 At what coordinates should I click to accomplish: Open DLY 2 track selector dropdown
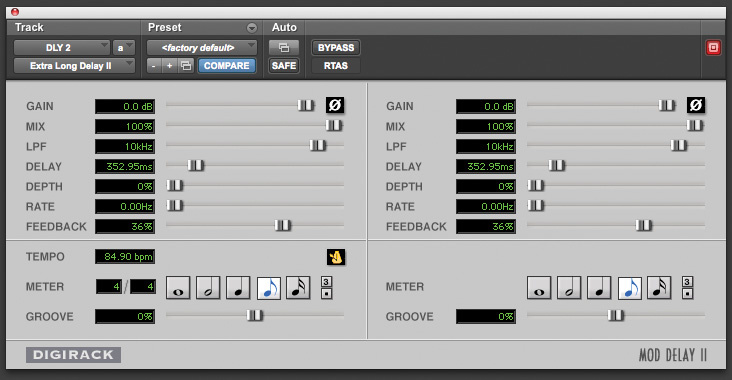pos(62,48)
